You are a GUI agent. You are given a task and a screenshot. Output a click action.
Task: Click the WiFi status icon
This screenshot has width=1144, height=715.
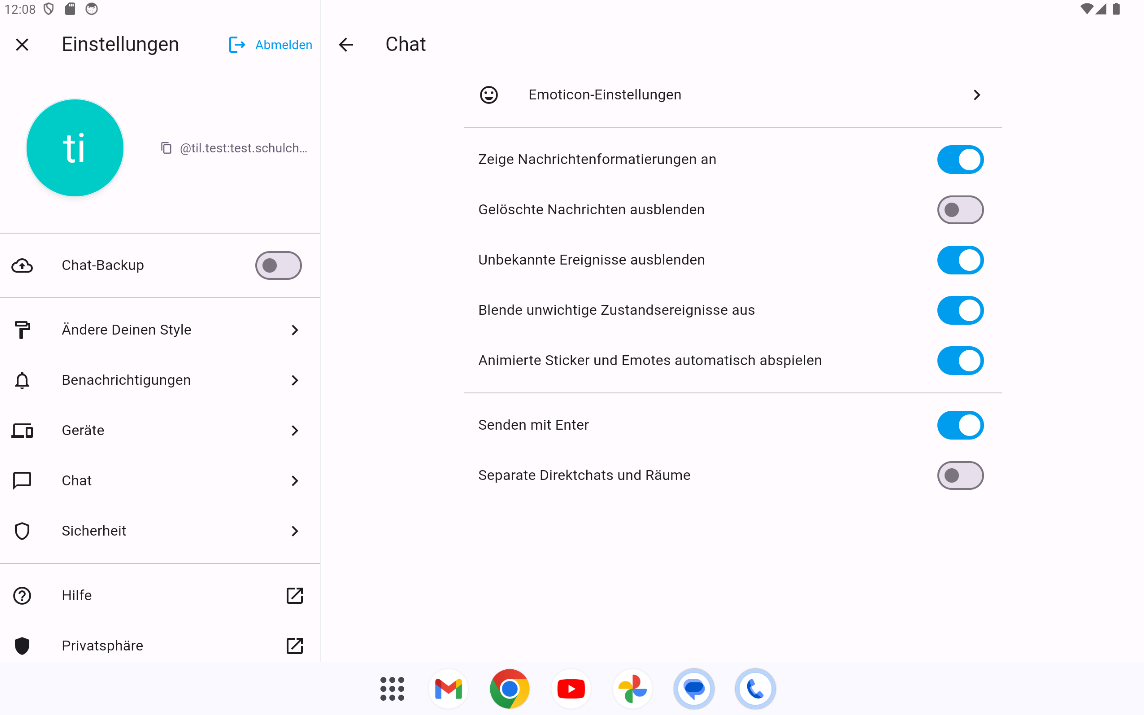pos(1087,9)
